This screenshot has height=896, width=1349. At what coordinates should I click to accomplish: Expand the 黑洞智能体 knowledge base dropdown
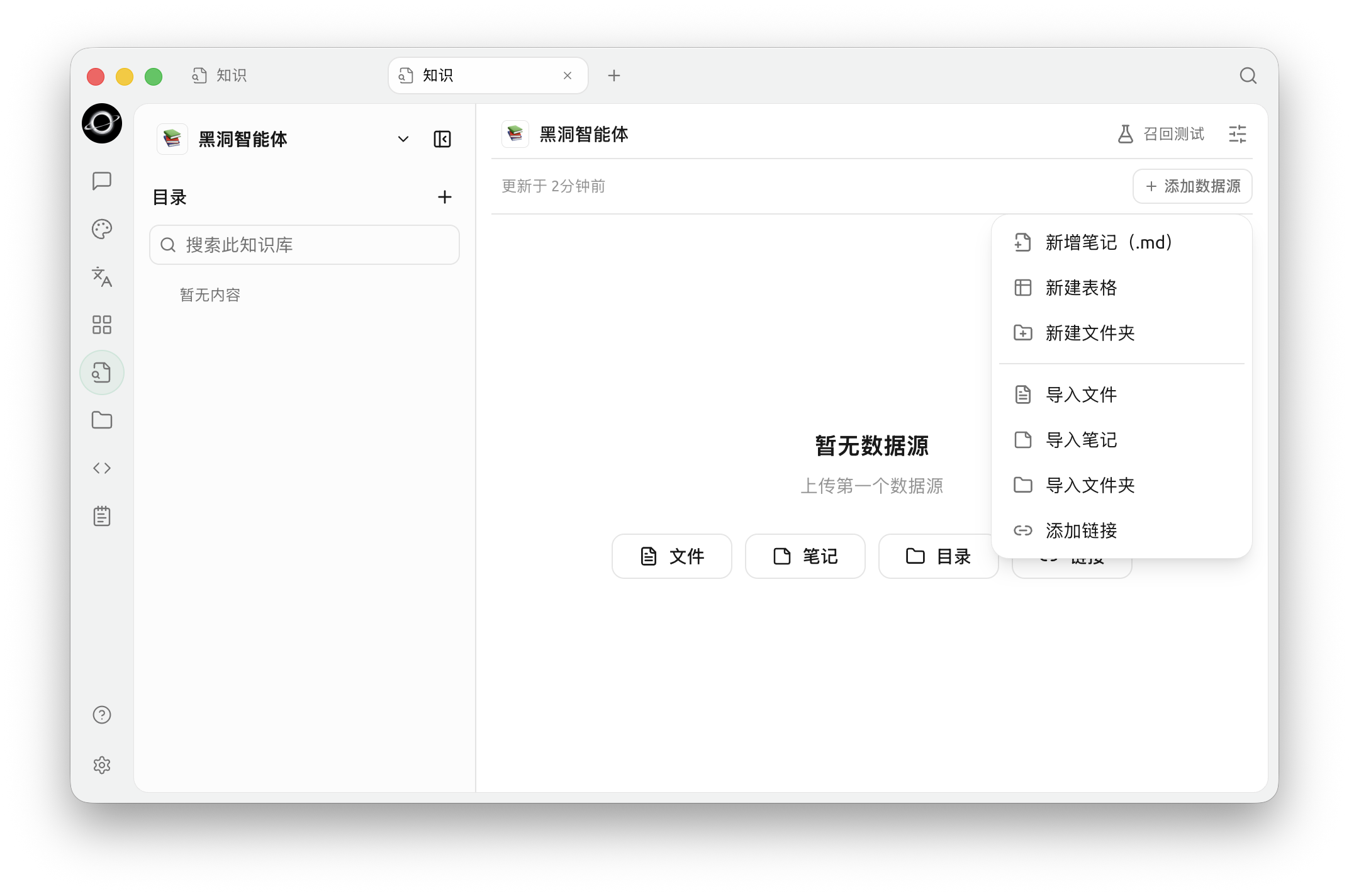(x=403, y=139)
